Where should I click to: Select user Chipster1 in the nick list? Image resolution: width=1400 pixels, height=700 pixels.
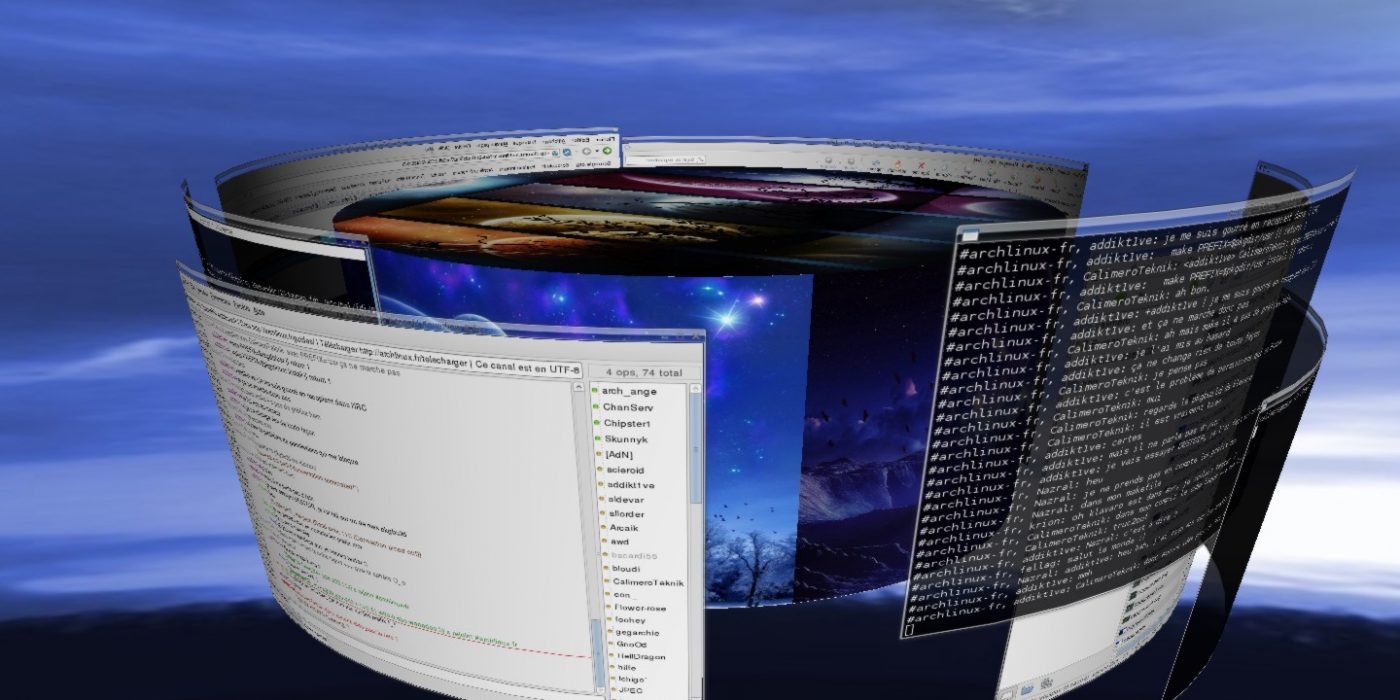point(627,423)
